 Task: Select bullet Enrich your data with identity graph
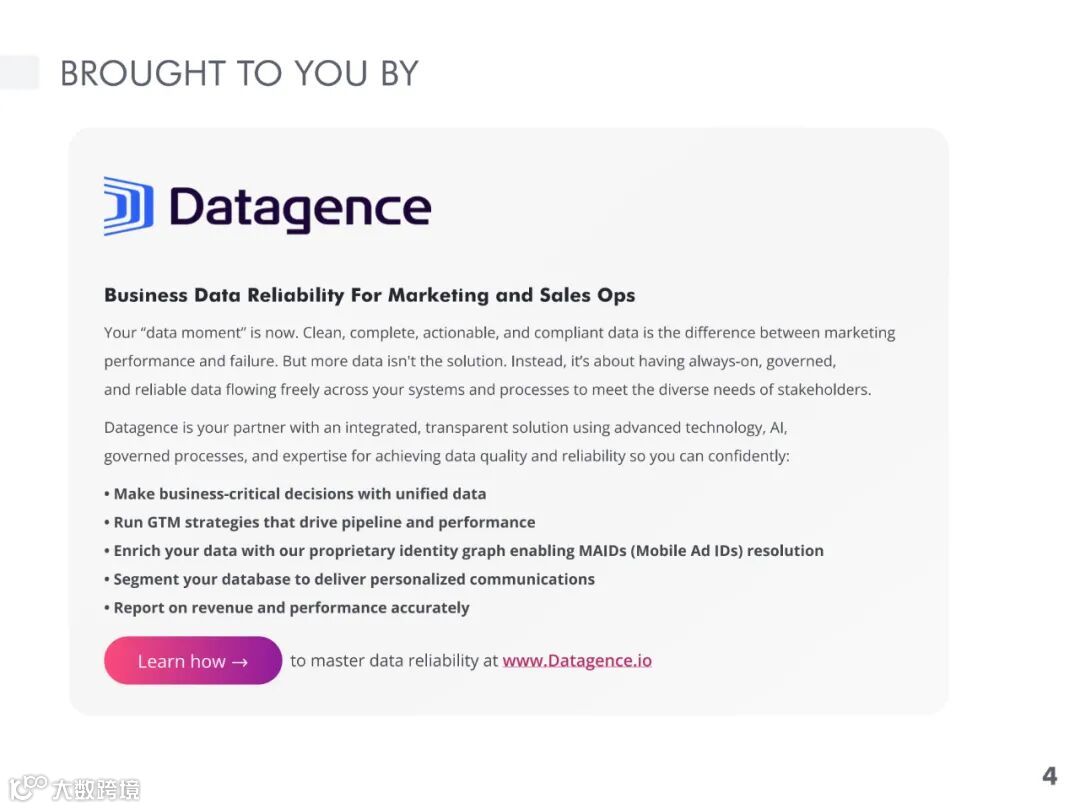464,551
